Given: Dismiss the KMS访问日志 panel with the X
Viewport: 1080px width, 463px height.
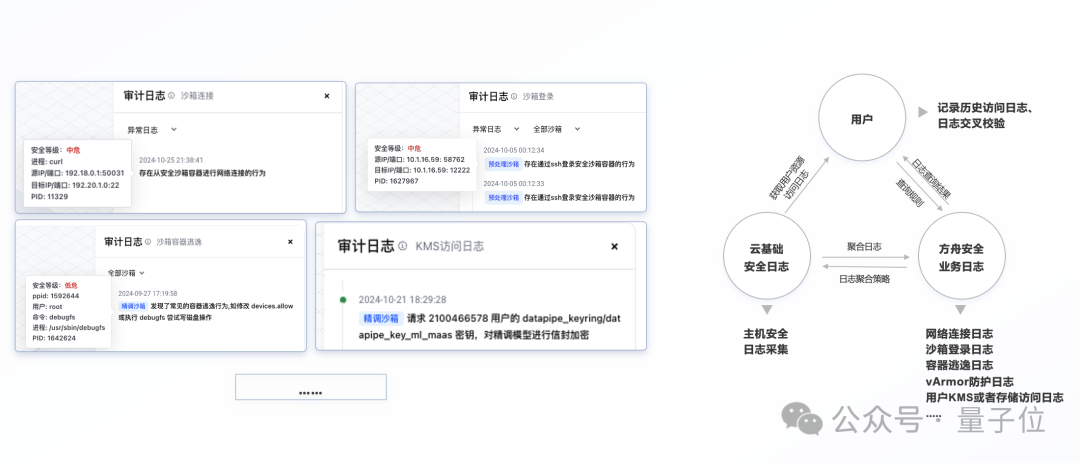Looking at the screenshot, I should click(615, 245).
